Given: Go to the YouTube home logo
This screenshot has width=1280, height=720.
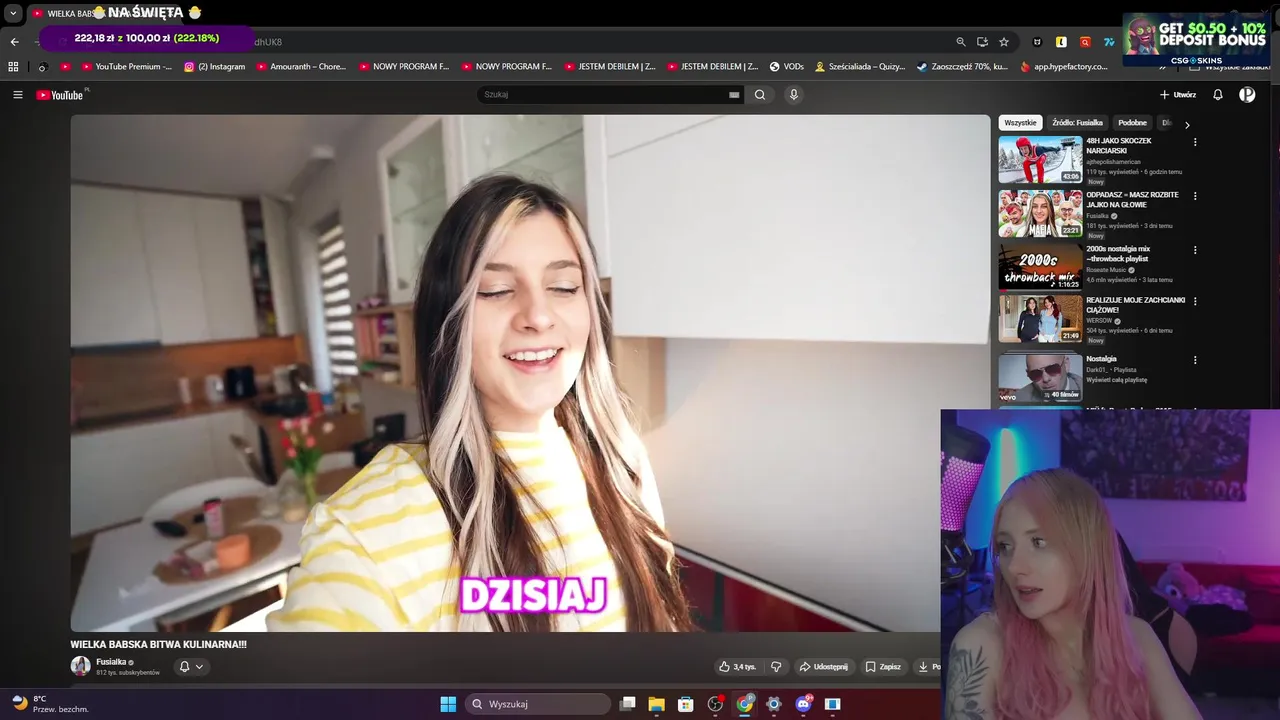Looking at the screenshot, I should click(61, 95).
